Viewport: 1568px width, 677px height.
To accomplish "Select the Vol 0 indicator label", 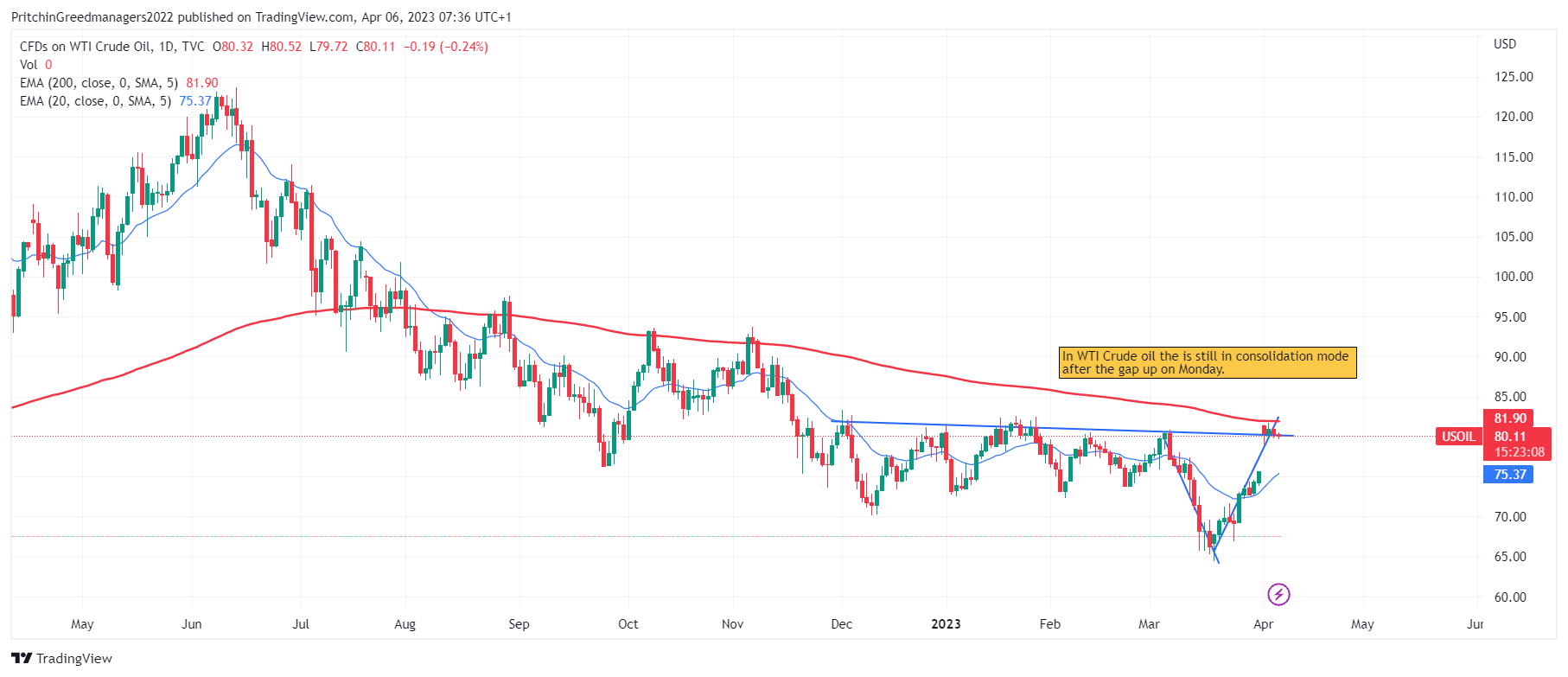I will tap(35, 65).
